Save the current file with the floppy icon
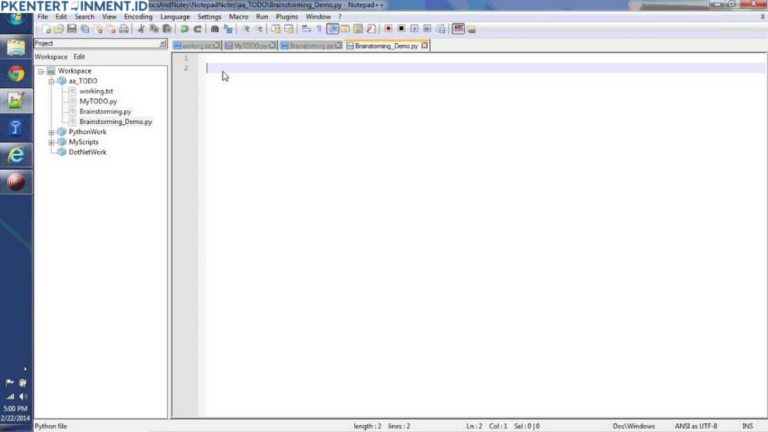 [72, 29]
